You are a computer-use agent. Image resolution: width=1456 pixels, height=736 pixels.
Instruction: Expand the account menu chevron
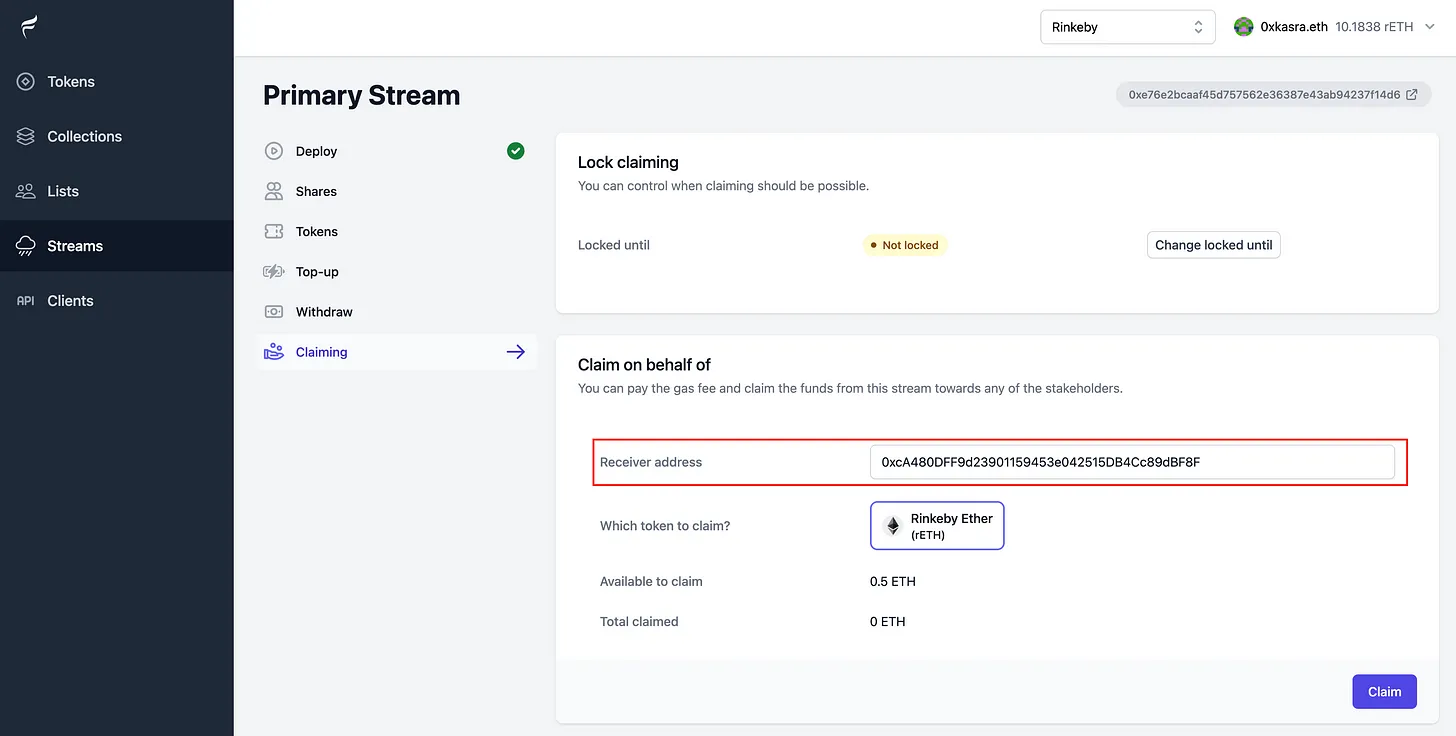click(x=1428, y=27)
